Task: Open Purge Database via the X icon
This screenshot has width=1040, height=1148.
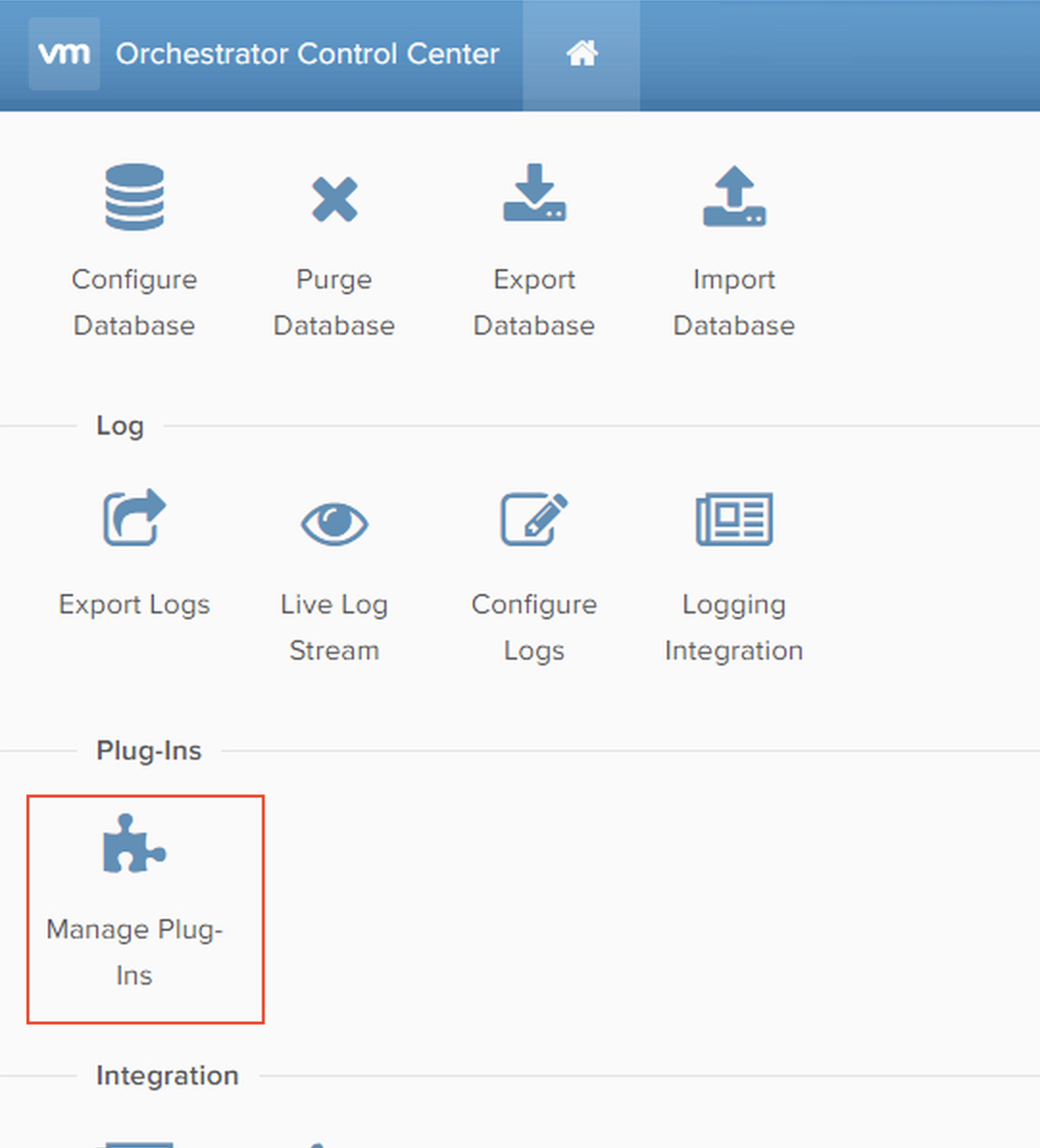Action: tap(334, 198)
